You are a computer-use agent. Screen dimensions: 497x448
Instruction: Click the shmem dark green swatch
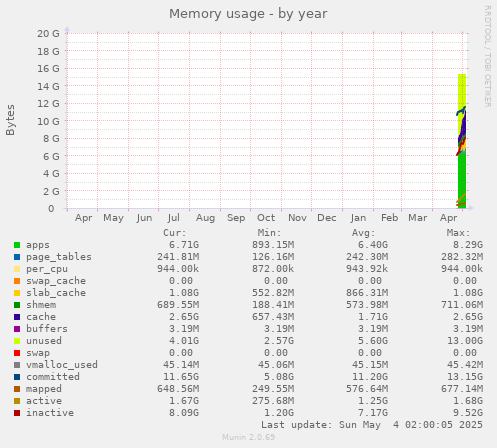[x=17, y=305]
